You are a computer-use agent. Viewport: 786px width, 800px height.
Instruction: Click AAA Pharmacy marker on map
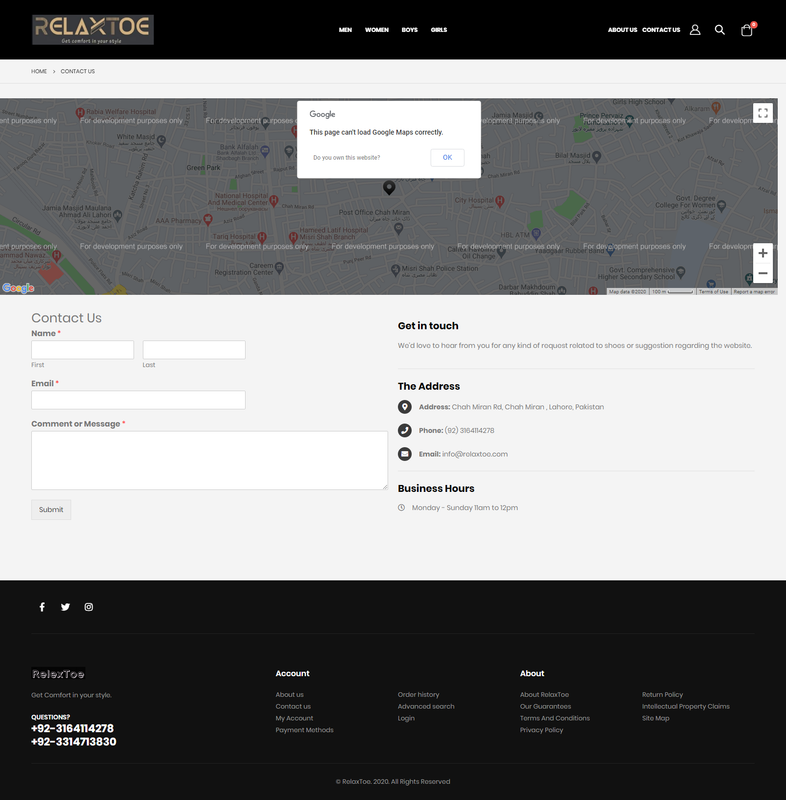208,220
